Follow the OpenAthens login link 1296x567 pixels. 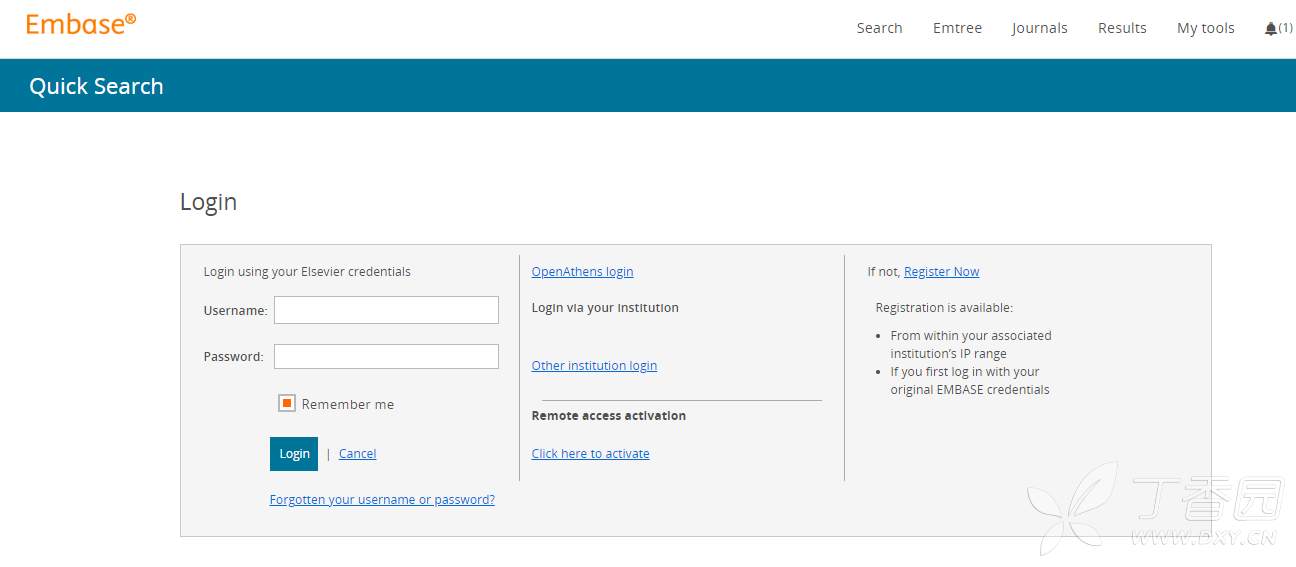point(582,272)
